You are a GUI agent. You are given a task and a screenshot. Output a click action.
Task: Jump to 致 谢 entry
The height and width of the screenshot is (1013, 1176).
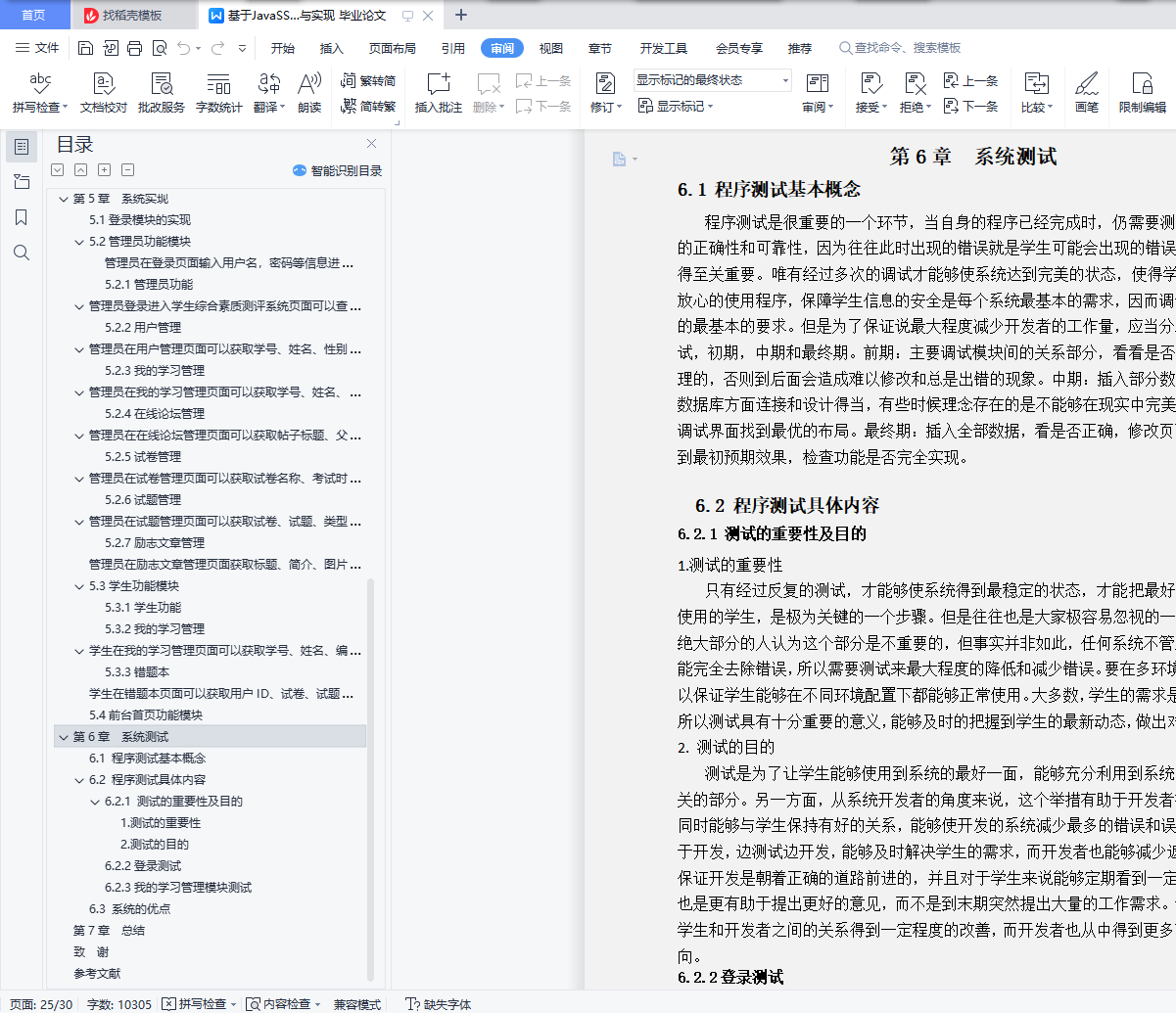pyautogui.click(x=91, y=952)
